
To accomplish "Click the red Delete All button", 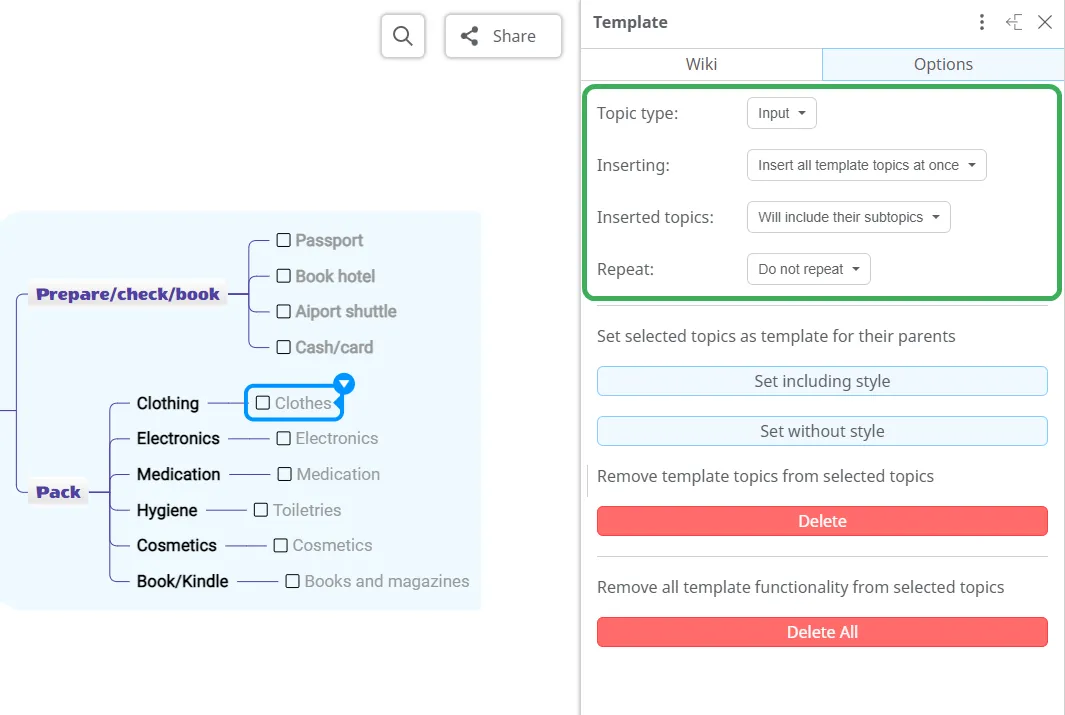I will coord(822,632).
